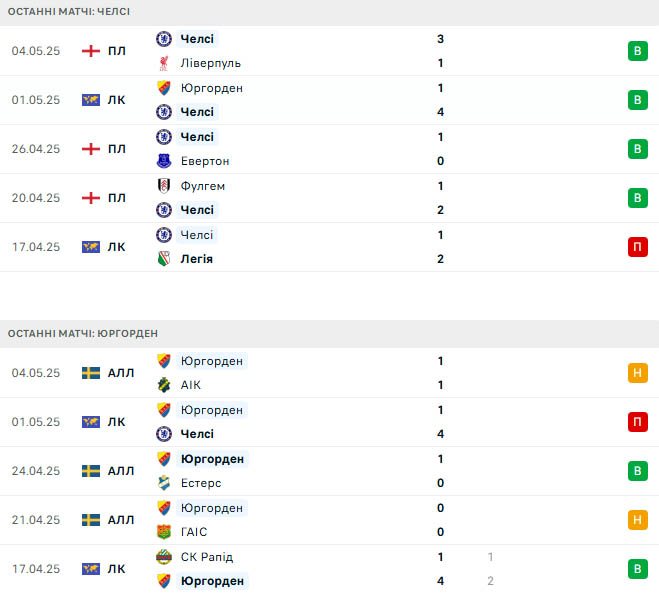The height and width of the screenshot is (593, 659).
Task: Click orange Н badge for Djurgården–AIK match
Action: coord(638,373)
